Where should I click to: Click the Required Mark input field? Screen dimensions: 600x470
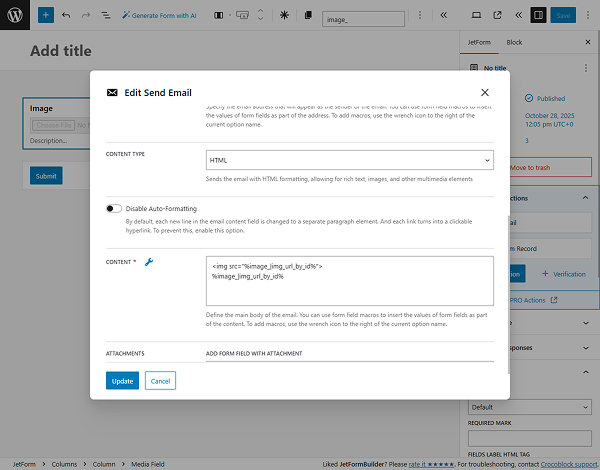tap(530, 438)
